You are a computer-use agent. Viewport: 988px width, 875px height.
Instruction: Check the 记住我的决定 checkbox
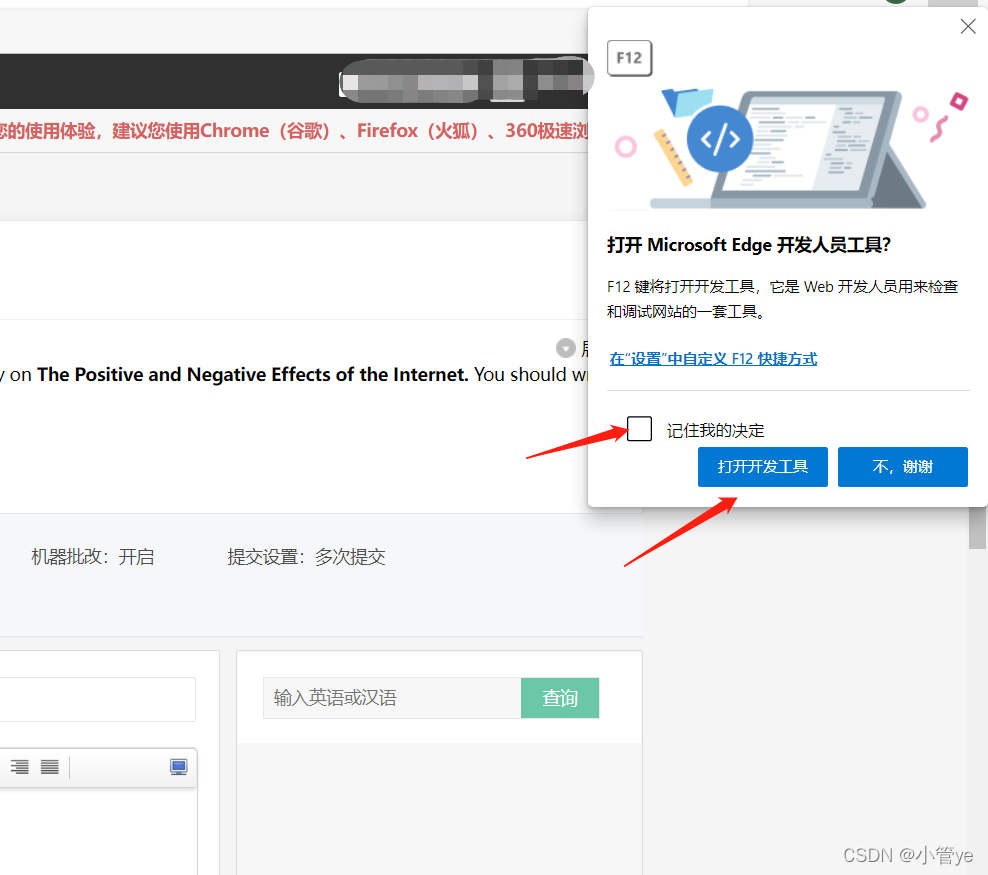[x=639, y=429]
